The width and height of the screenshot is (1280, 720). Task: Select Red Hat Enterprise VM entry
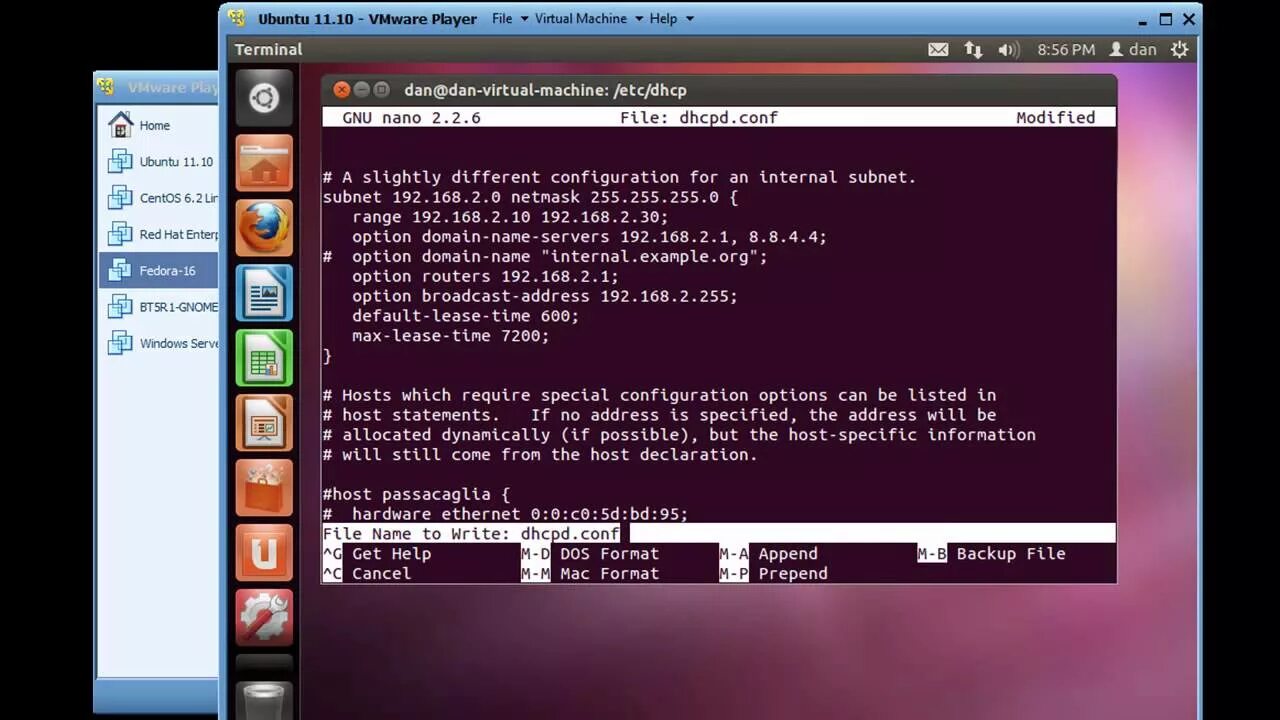[158, 234]
